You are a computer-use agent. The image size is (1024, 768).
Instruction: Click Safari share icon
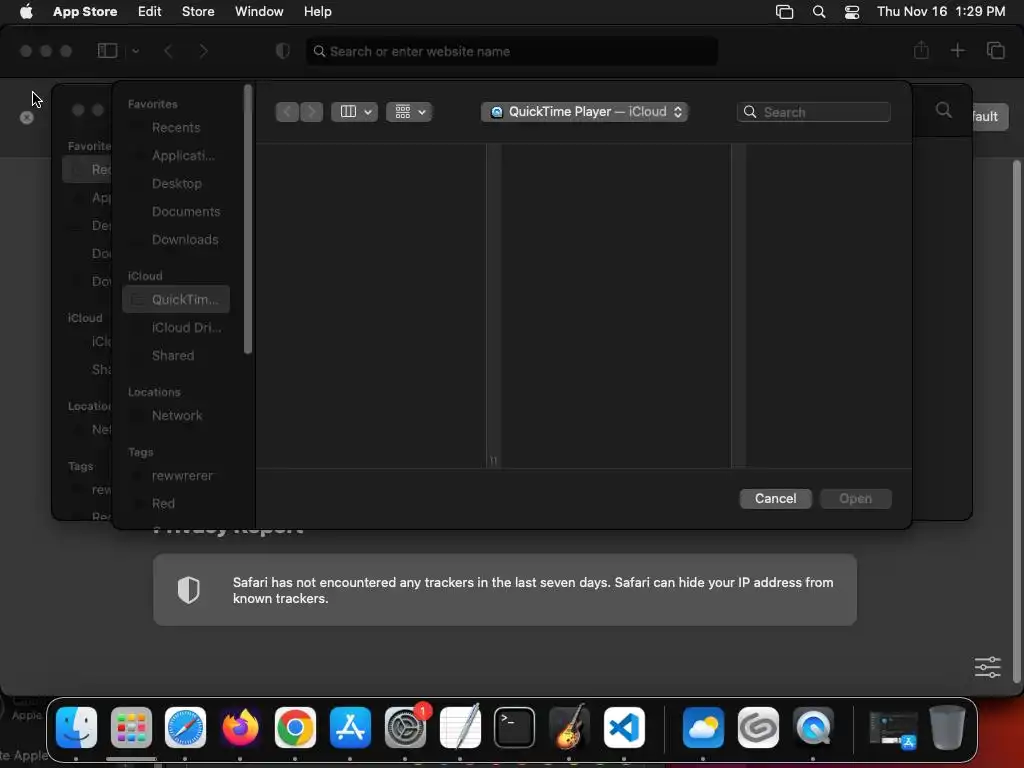[921, 50]
